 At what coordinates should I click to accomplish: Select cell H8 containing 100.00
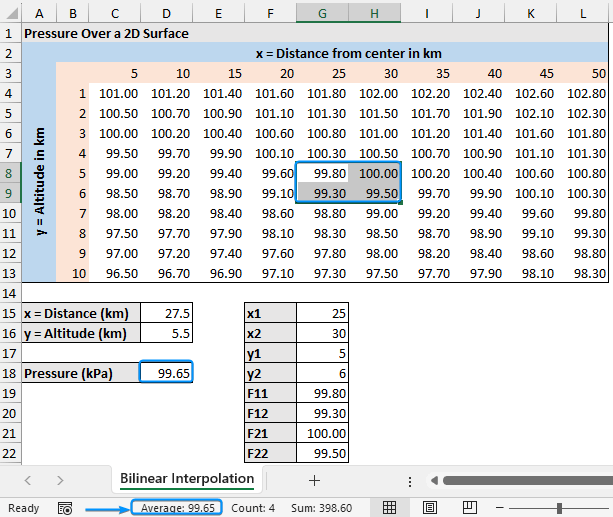pos(374,173)
